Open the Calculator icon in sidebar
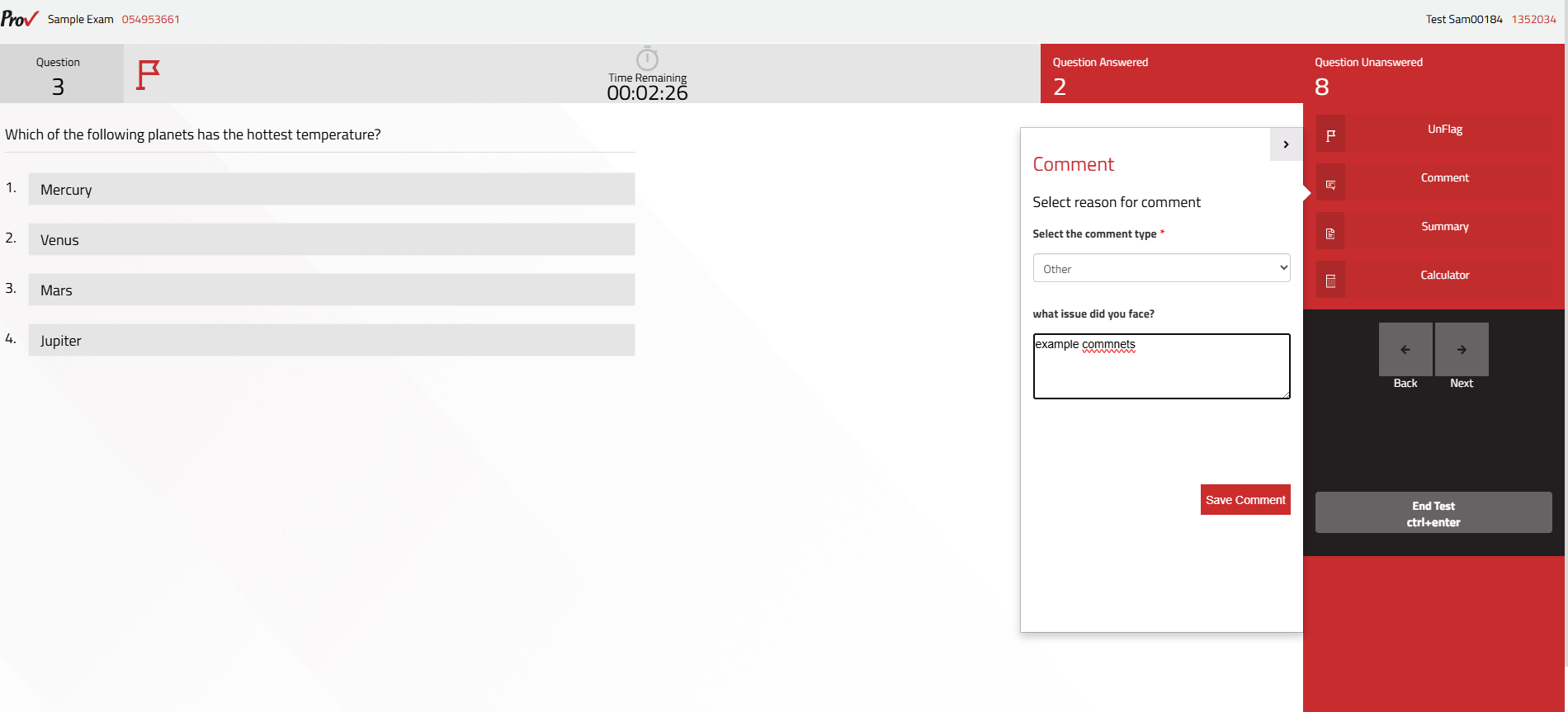Viewport: 1568px width, 712px height. 1330,282
